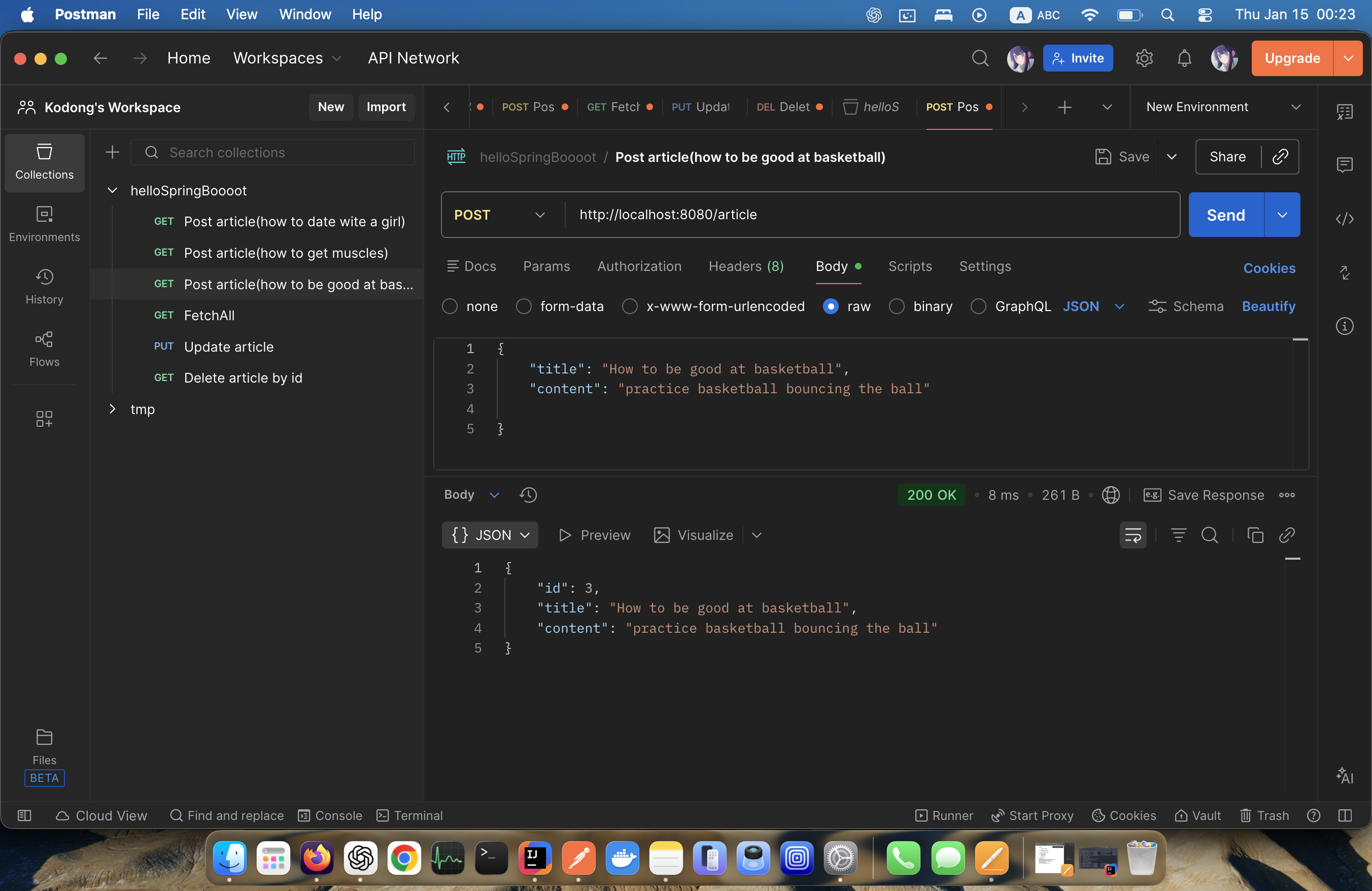Click the settings gear in header
Image resolution: width=1372 pixels, height=891 pixels.
coord(1144,58)
